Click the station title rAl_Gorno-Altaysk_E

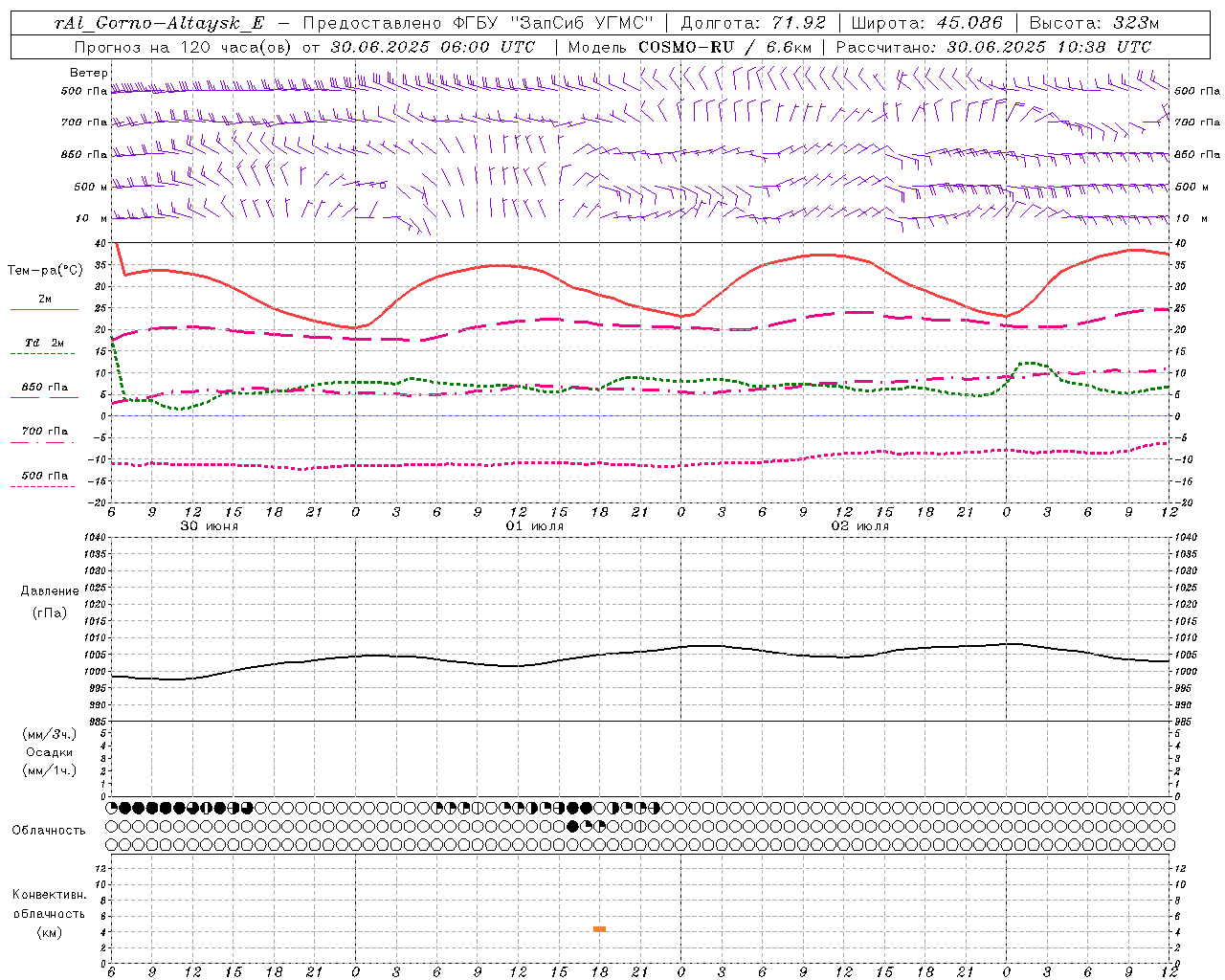[x=159, y=23]
